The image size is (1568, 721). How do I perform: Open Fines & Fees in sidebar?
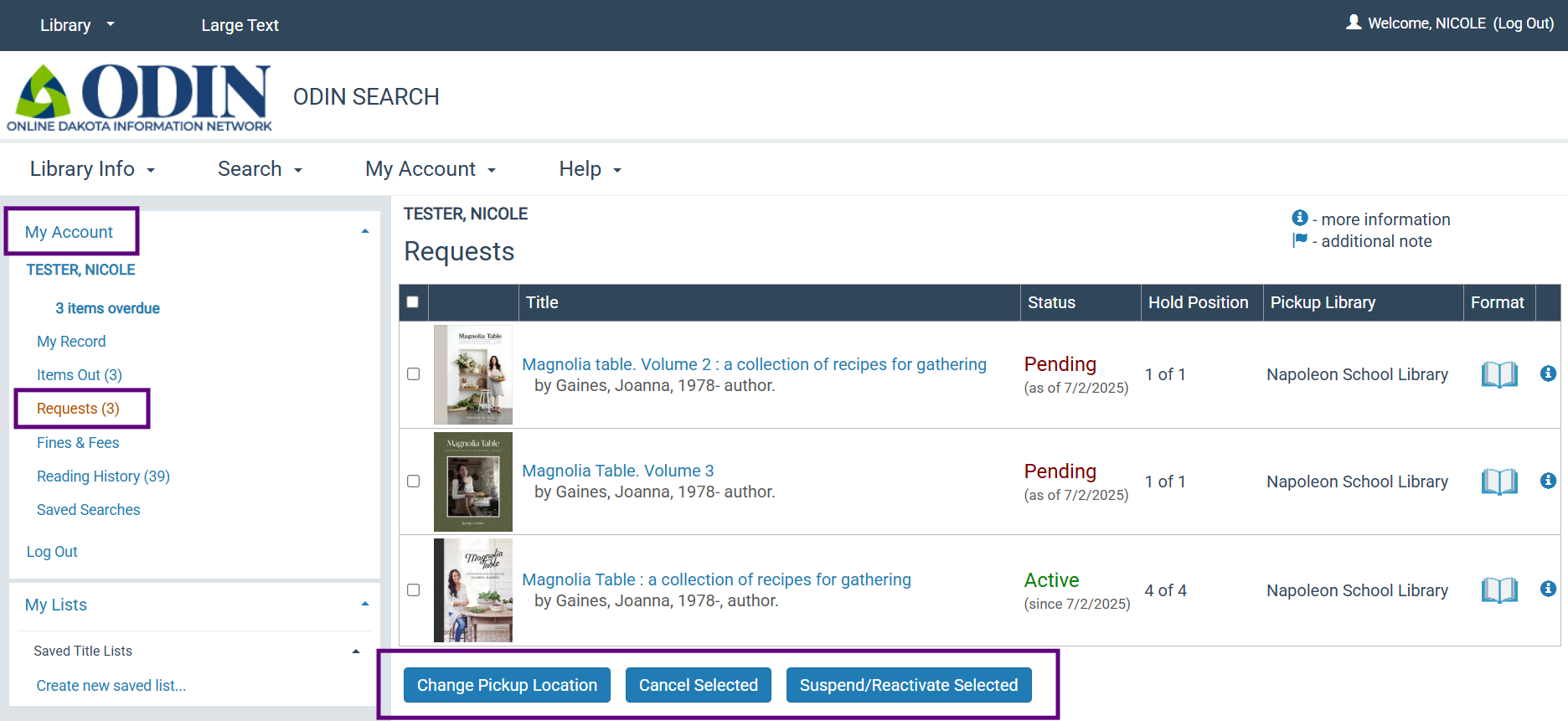pyautogui.click(x=78, y=443)
